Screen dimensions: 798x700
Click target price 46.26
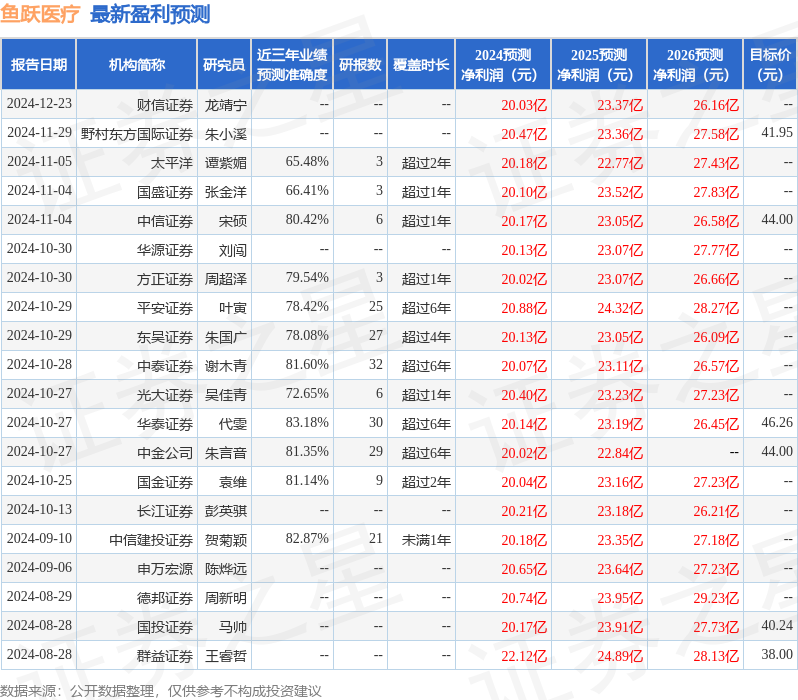(x=777, y=423)
